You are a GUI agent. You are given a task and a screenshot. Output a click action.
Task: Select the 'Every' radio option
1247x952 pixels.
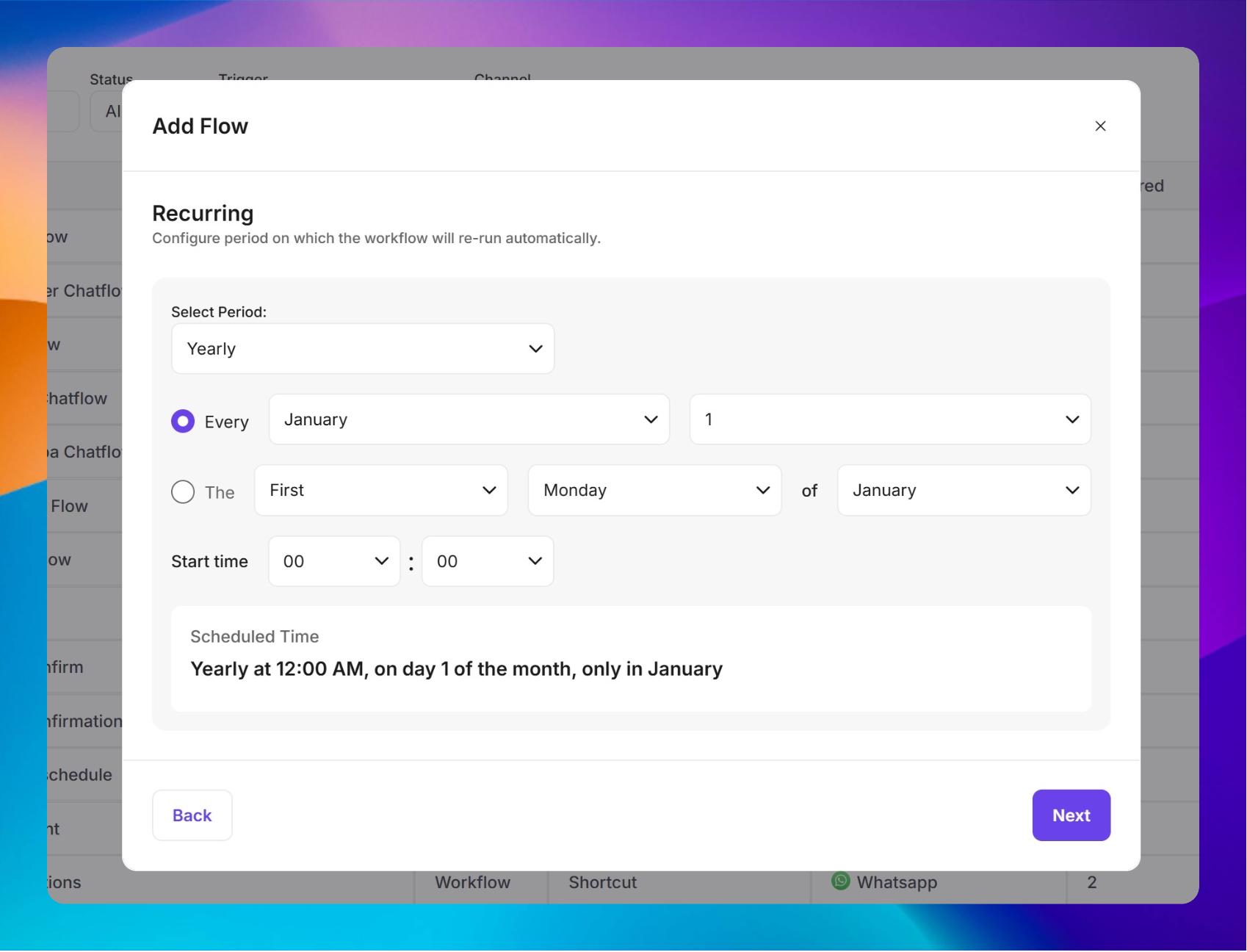tap(183, 422)
